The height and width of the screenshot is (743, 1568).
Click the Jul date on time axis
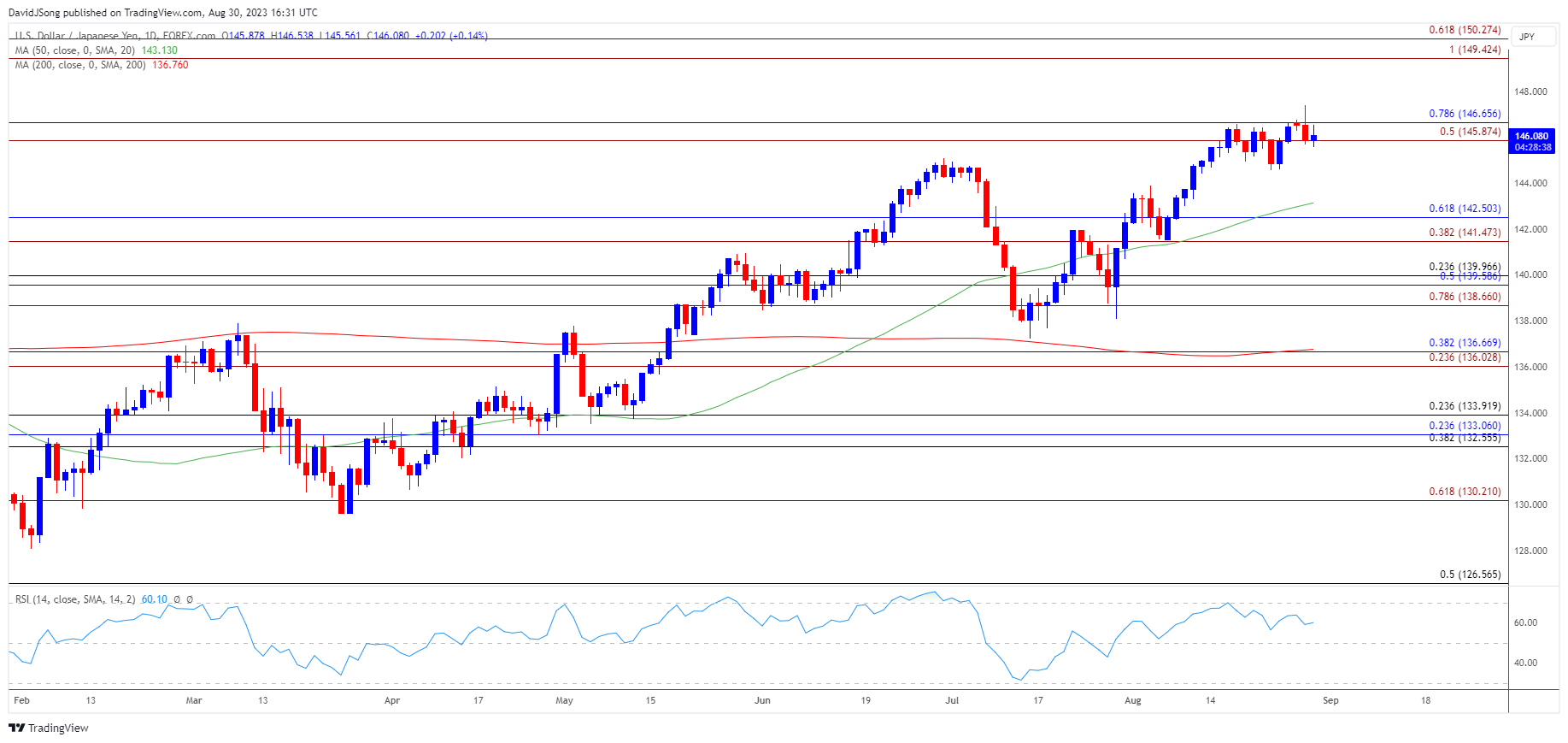952,700
